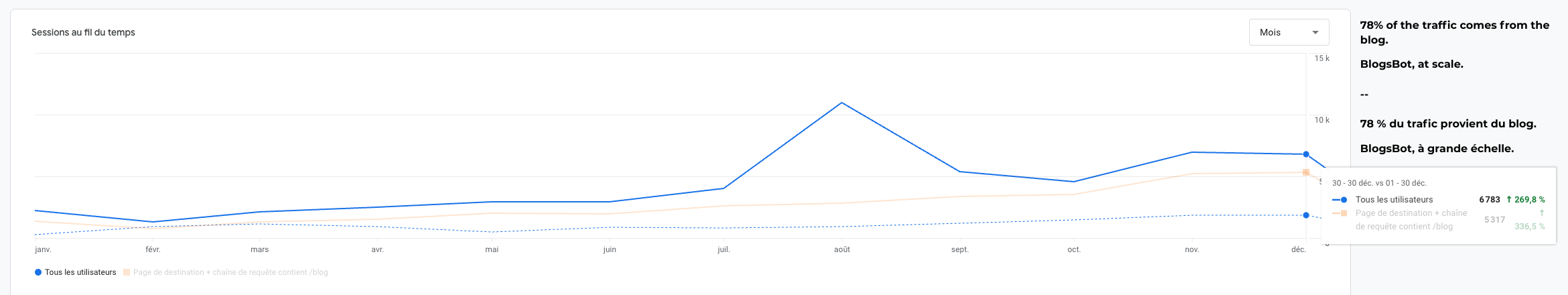
Task: Click the Sessions au fil du temps title
Action: 83,32
